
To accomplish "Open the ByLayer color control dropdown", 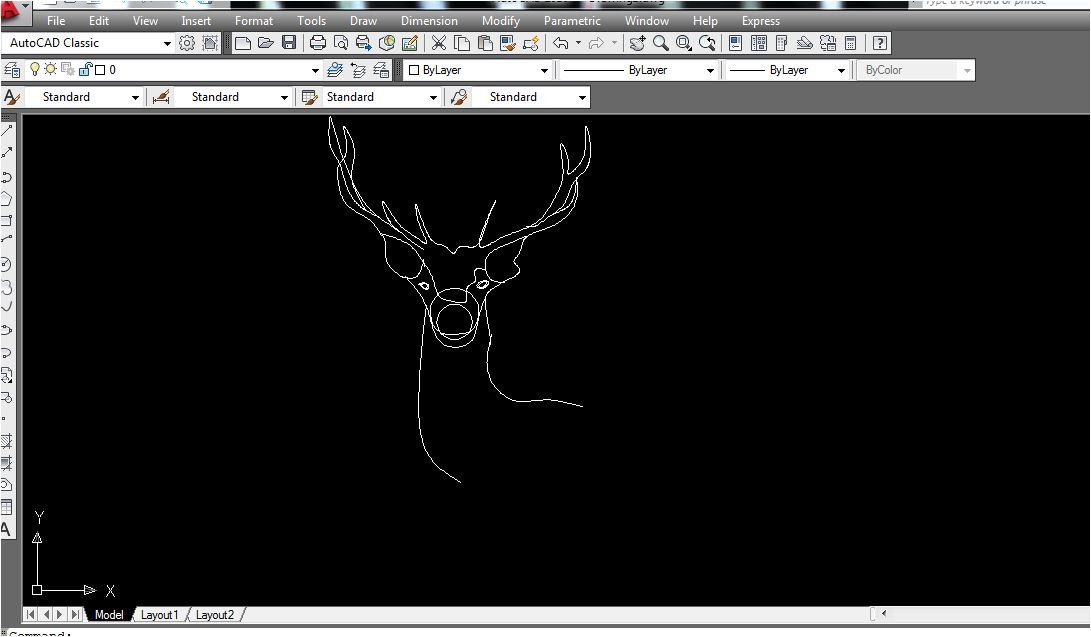I will (544, 70).
